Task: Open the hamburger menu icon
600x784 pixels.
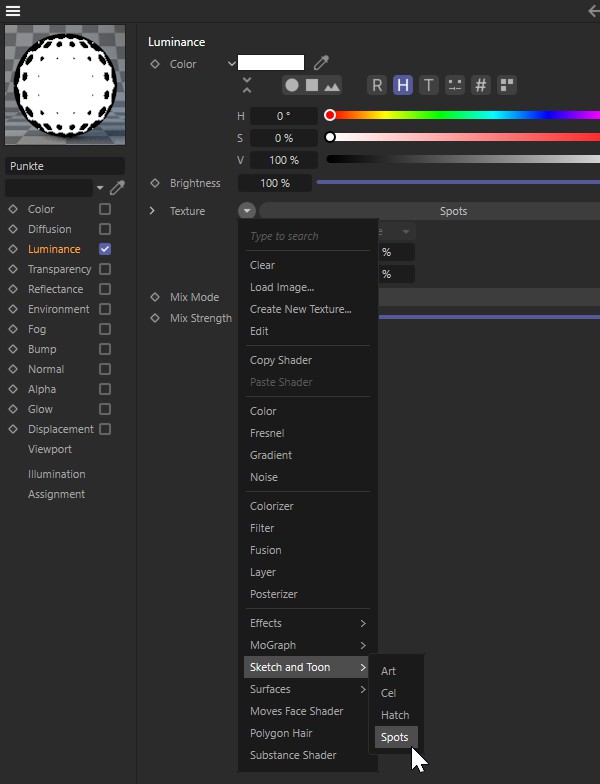Action: 13,11
